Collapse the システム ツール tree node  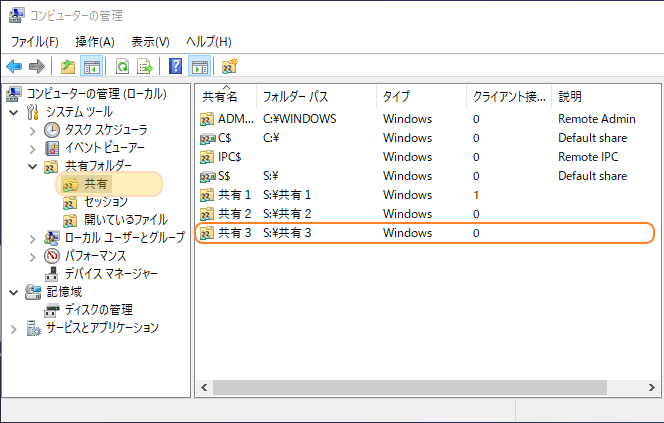pos(14,112)
